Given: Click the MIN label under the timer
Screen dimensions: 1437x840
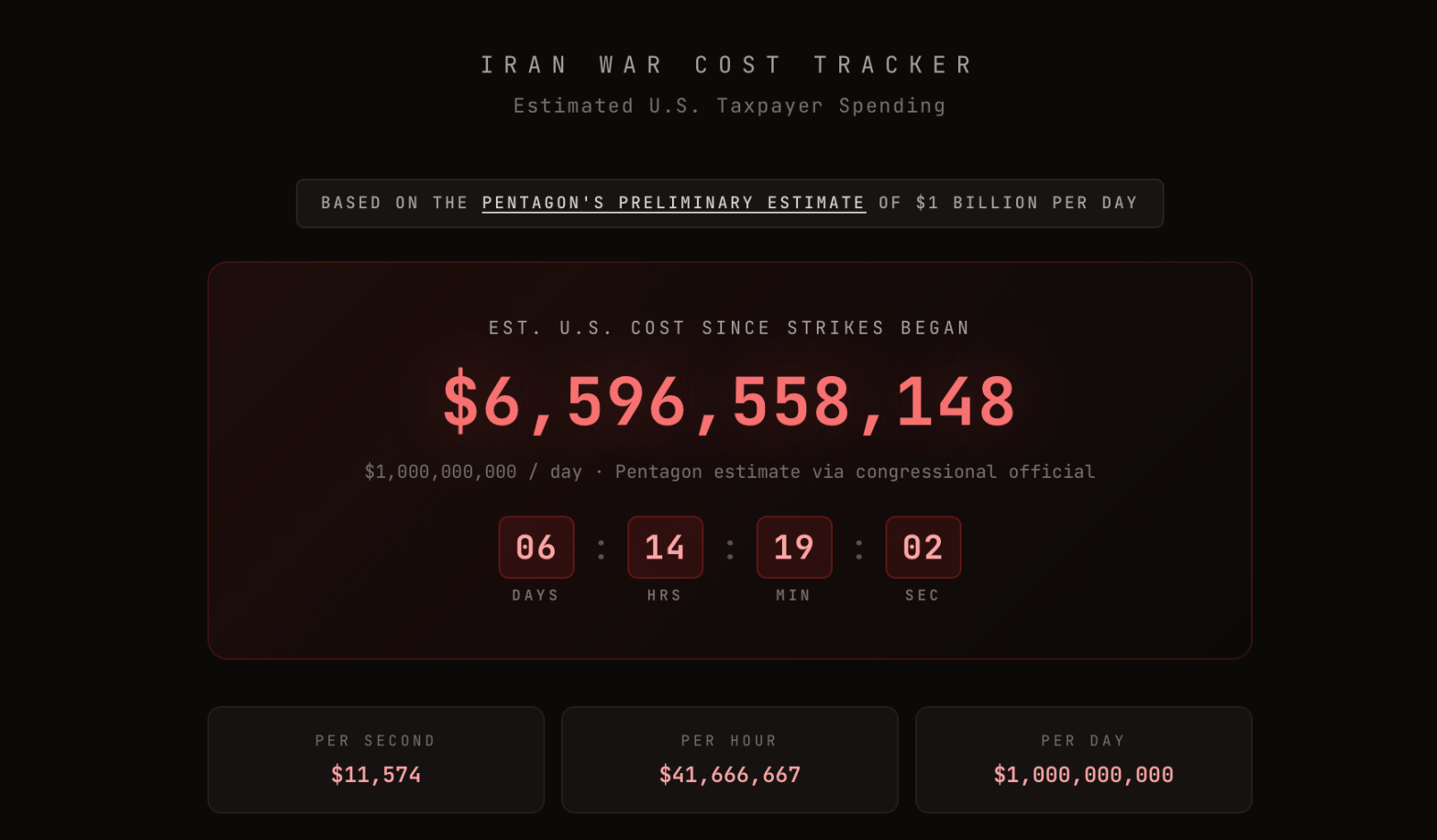Looking at the screenshot, I should tap(793, 596).
